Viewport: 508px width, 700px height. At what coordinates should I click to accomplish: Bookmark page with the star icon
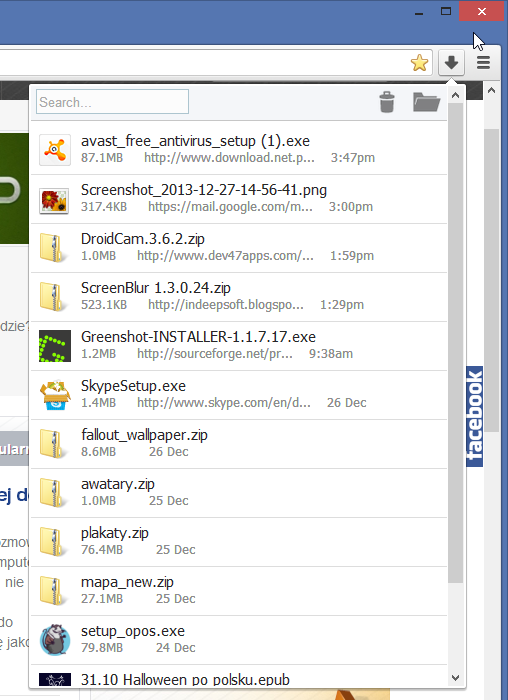(x=419, y=63)
